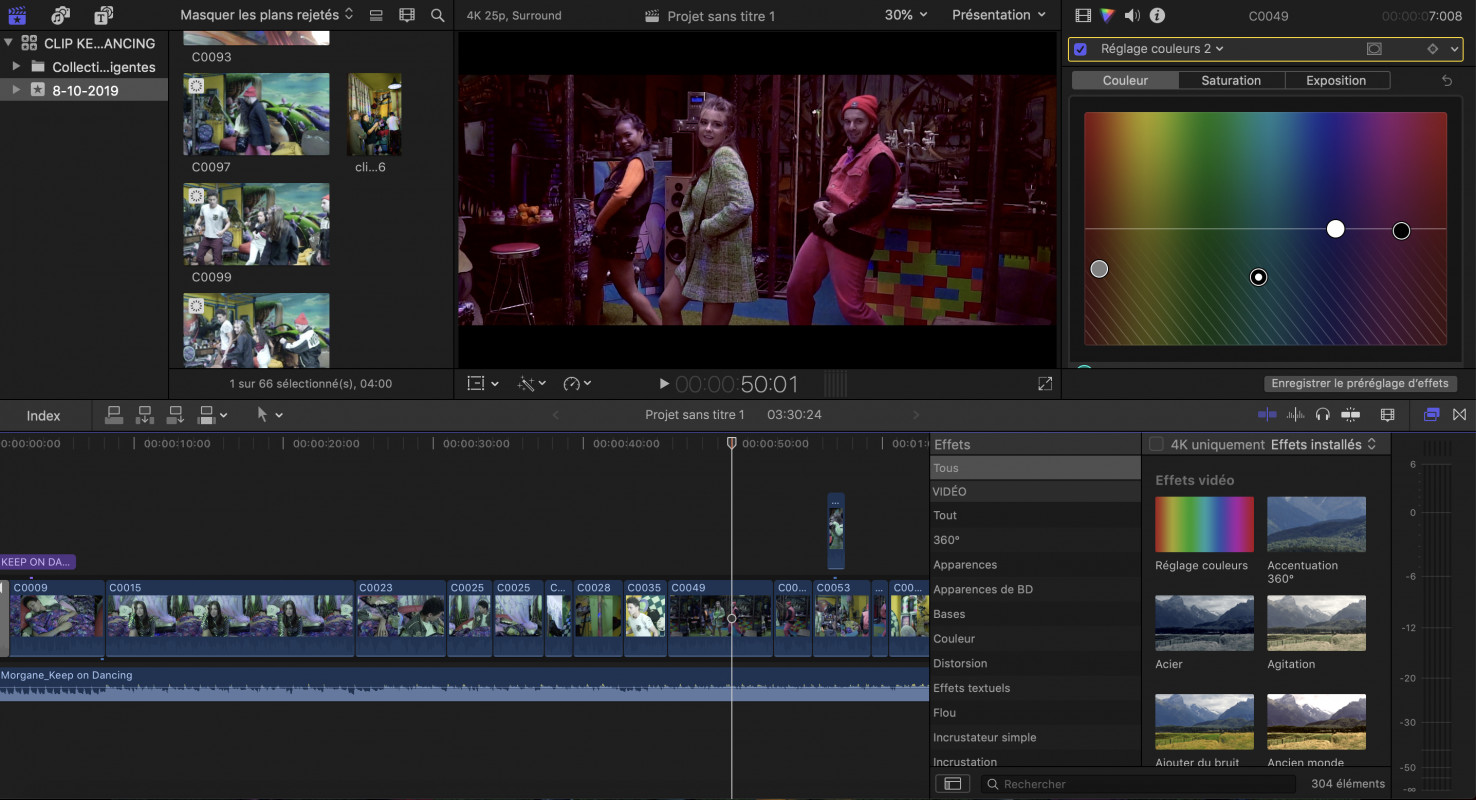Viewport: 1476px width, 800px height.
Task: Disable Réglage couleurs 2 checkbox
Action: (1080, 49)
